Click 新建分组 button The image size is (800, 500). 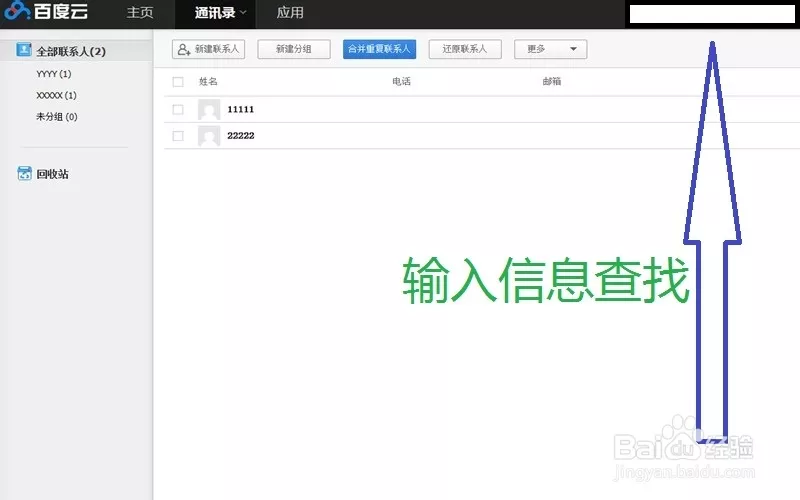pyautogui.click(x=294, y=49)
